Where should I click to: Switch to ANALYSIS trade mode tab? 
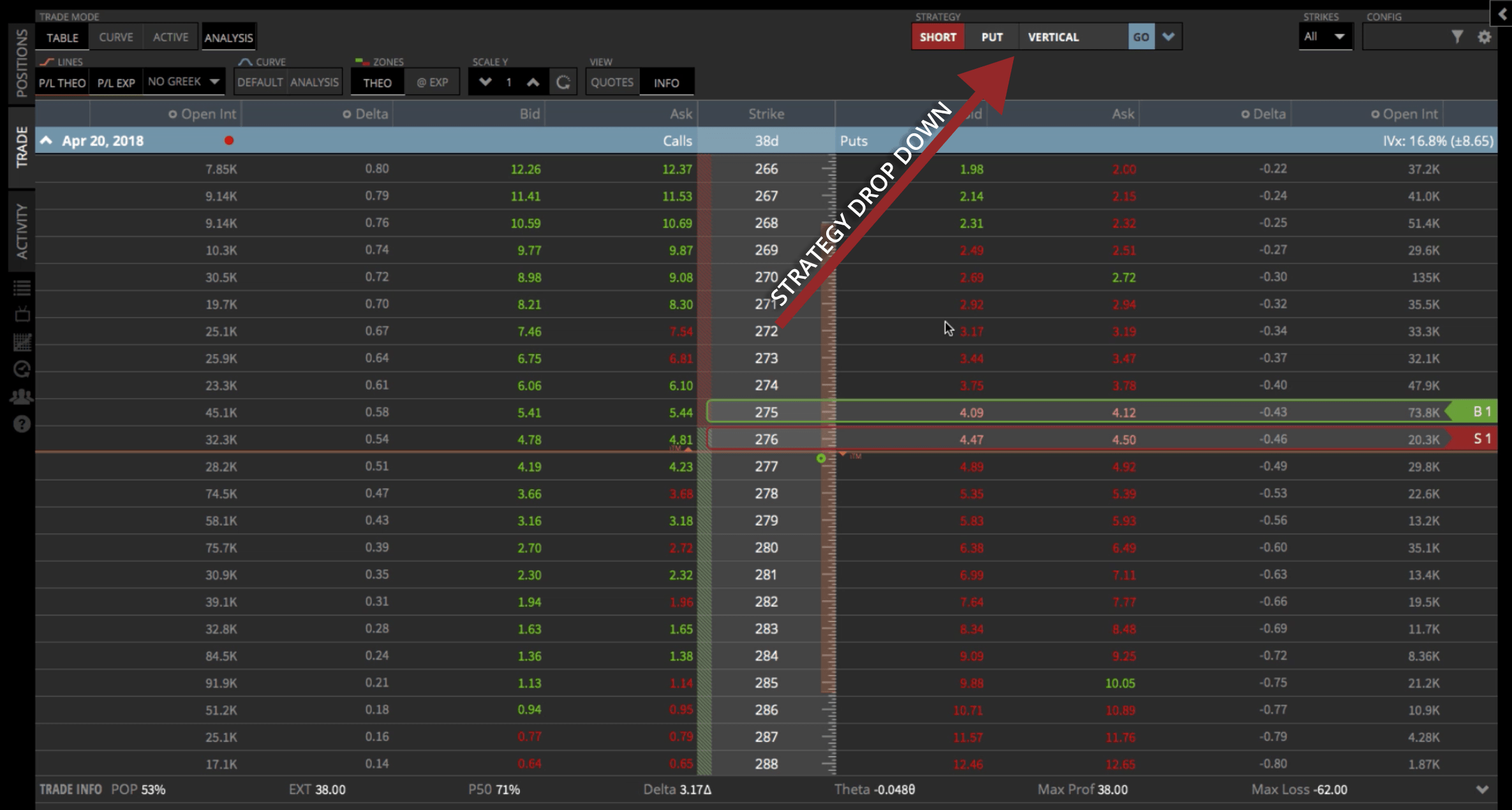pos(229,38)
